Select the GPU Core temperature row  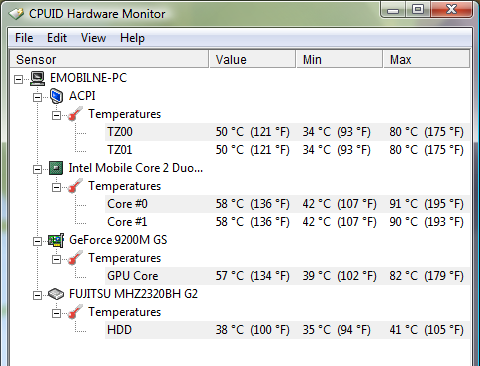[287, 276]
